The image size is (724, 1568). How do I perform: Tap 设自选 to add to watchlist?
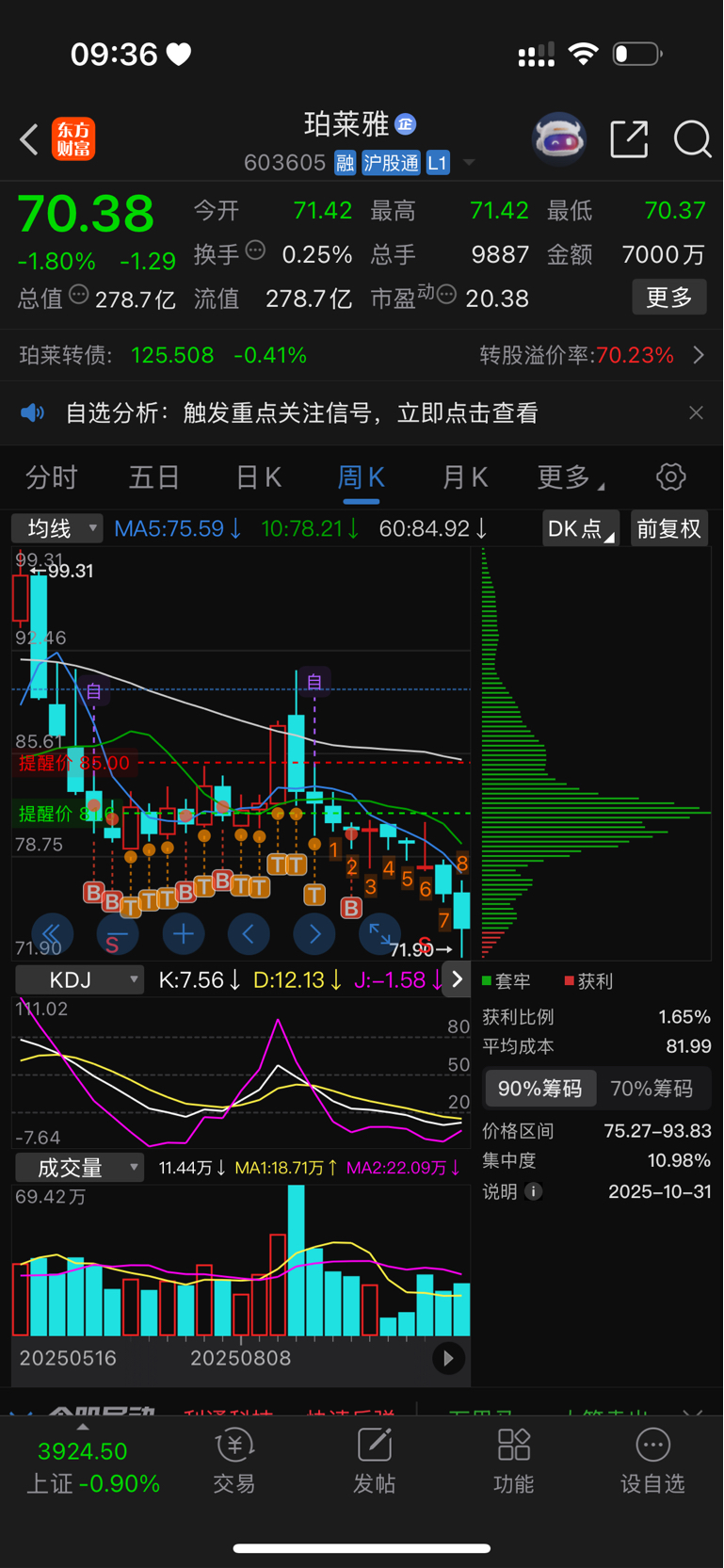pyautogui.click(x=652, y=1461)
